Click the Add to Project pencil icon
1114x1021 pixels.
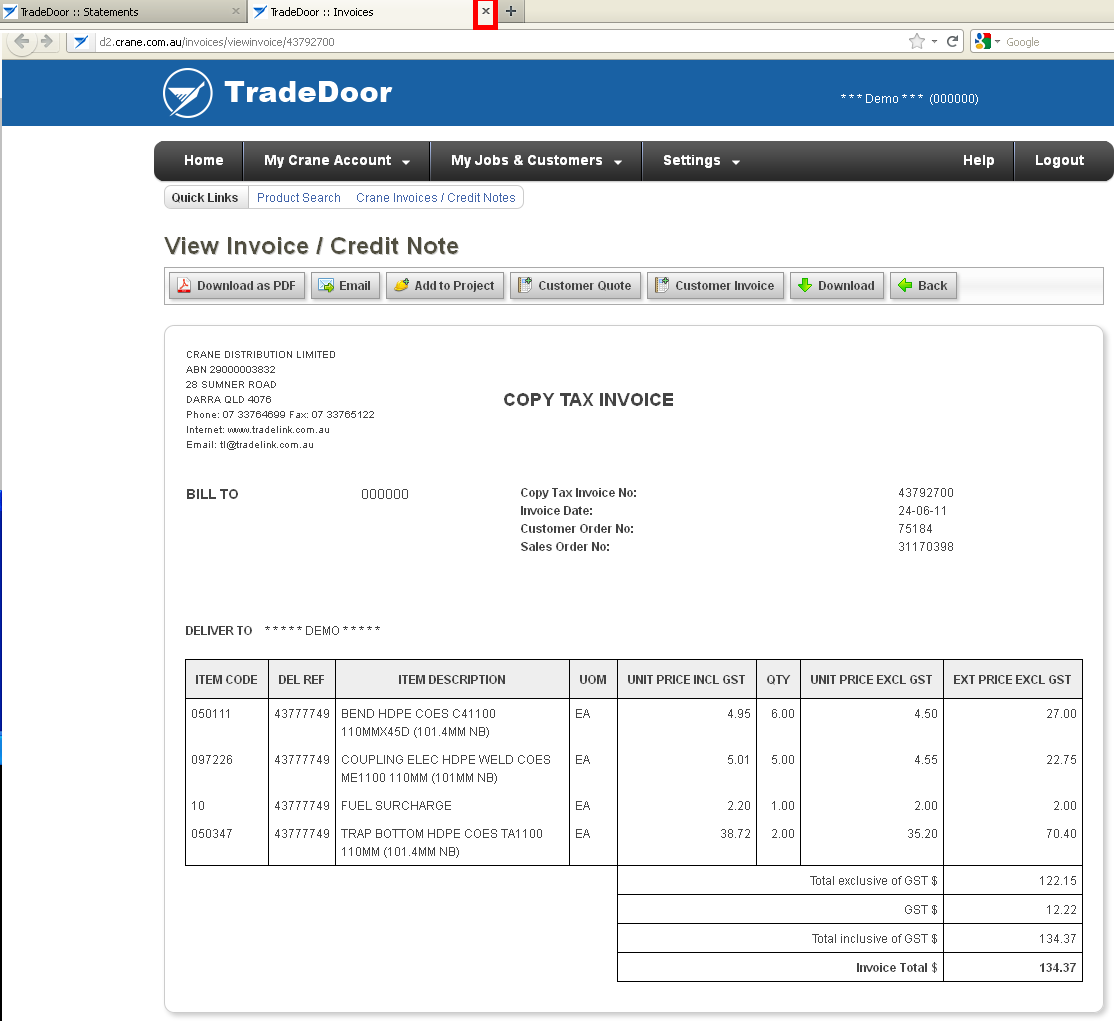pyautogui.click(x=401, y=285)
